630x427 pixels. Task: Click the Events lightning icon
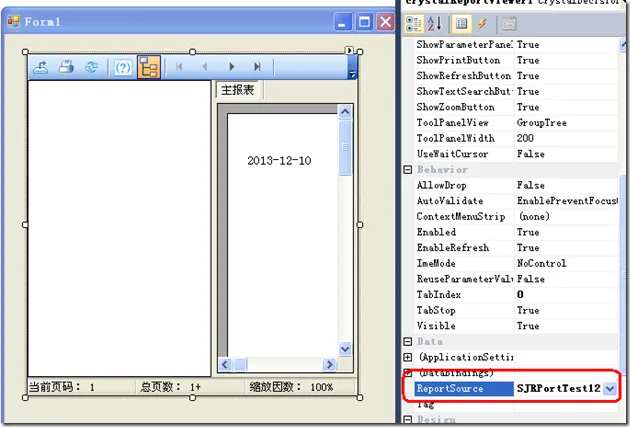click(x=482, y=24)
